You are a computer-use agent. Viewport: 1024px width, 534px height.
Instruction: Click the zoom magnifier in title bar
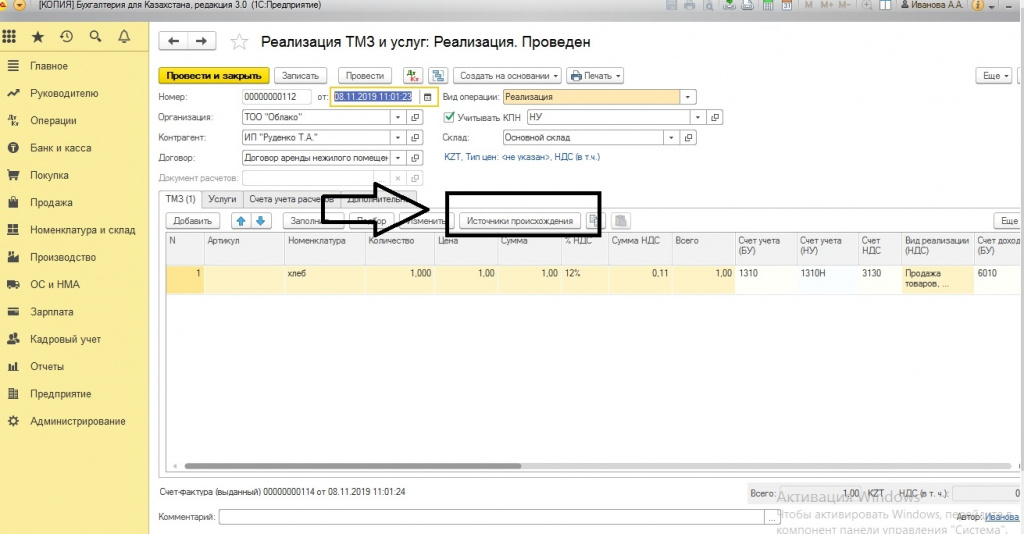(867, 5)
